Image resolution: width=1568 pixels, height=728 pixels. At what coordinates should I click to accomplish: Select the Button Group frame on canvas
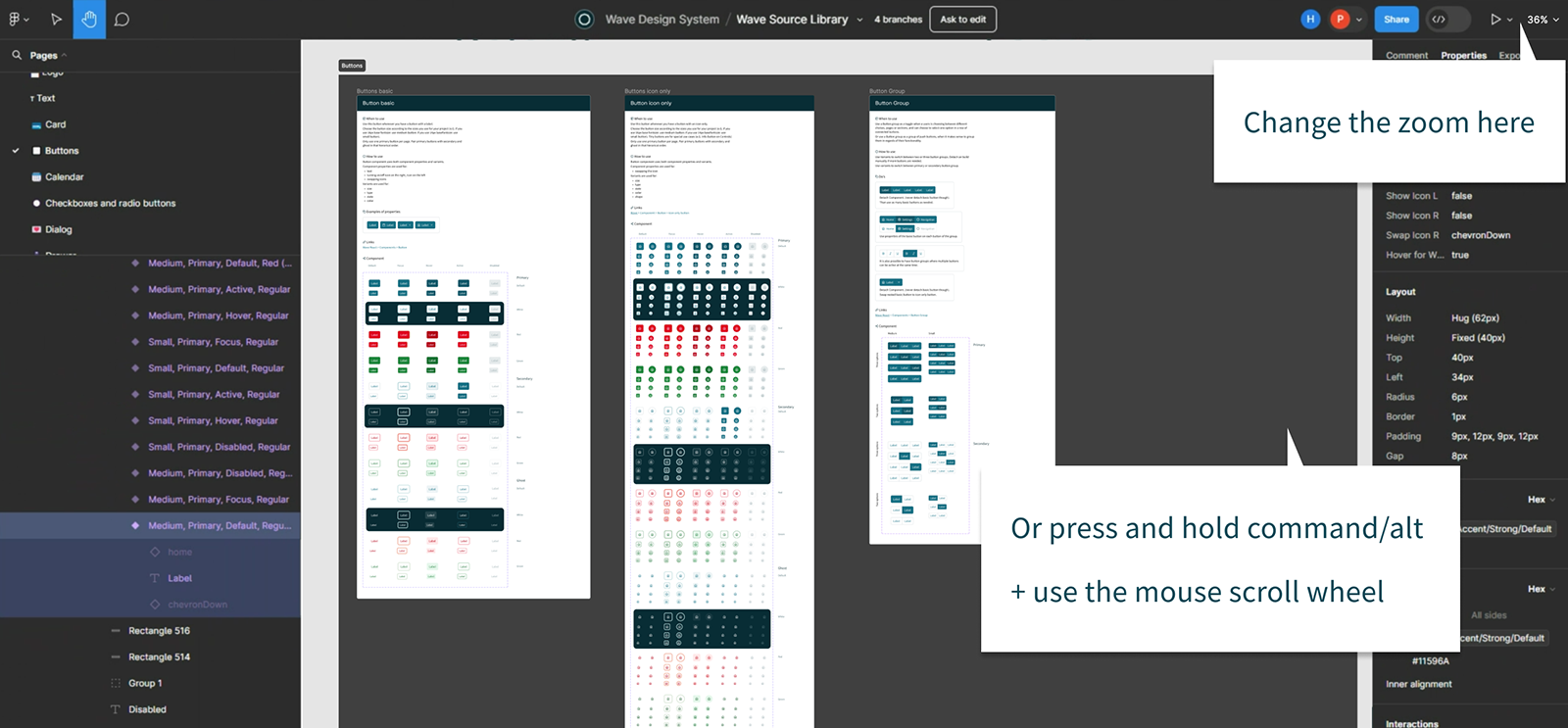point(962,319)
